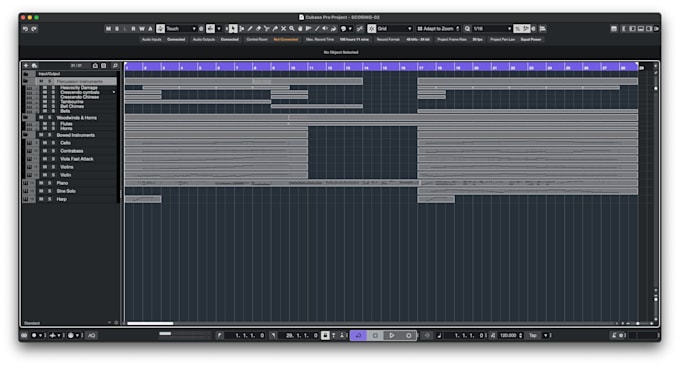Toggle global Write automation button W
The width and height of the screenshot is (680, 367).
click(142, 29)
